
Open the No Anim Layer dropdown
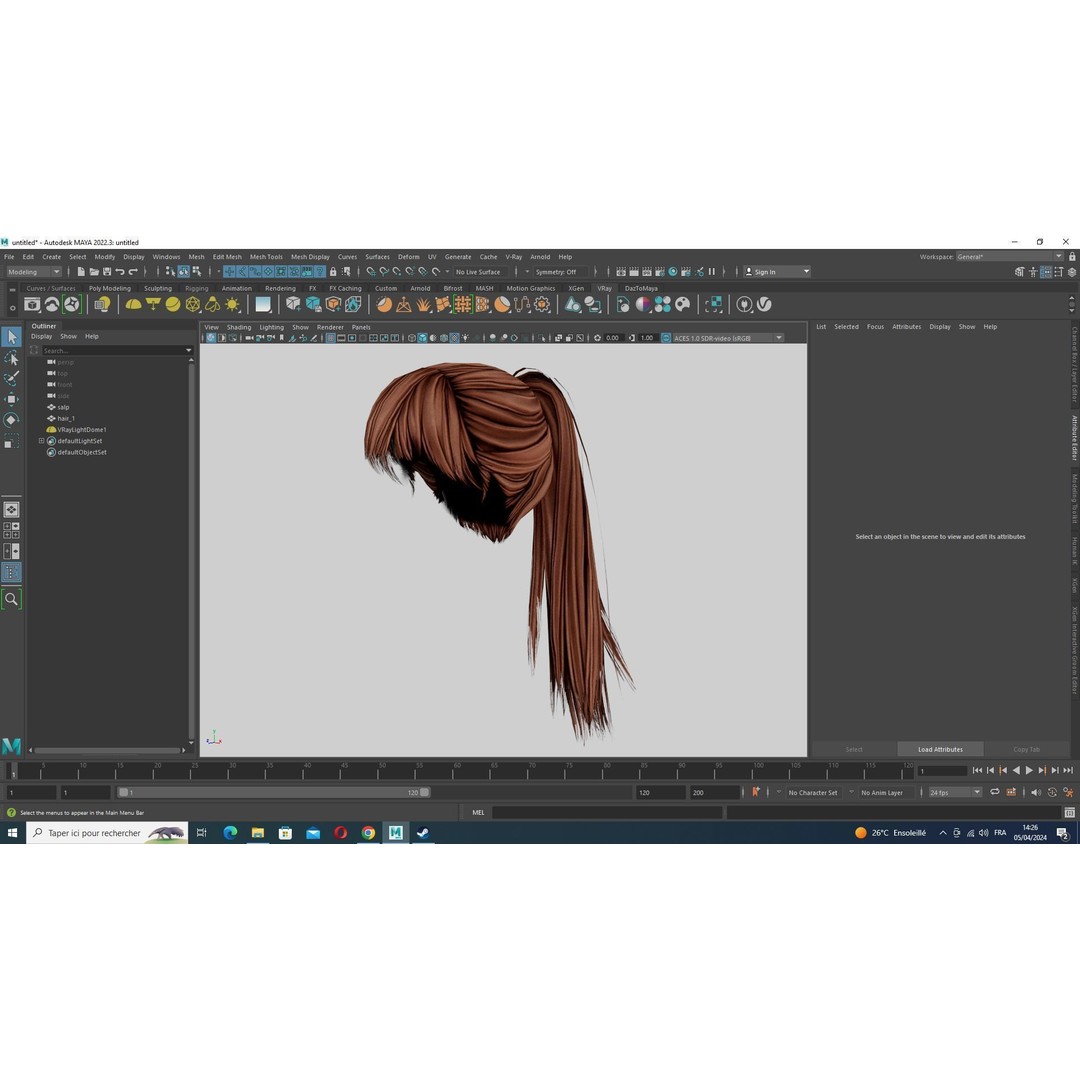coord(885,793)
